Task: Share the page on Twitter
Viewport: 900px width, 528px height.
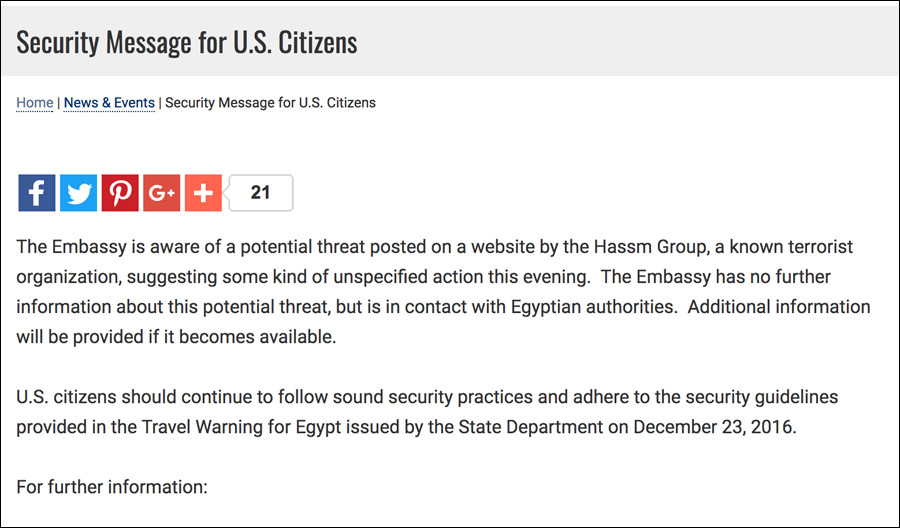Action: 79,193
